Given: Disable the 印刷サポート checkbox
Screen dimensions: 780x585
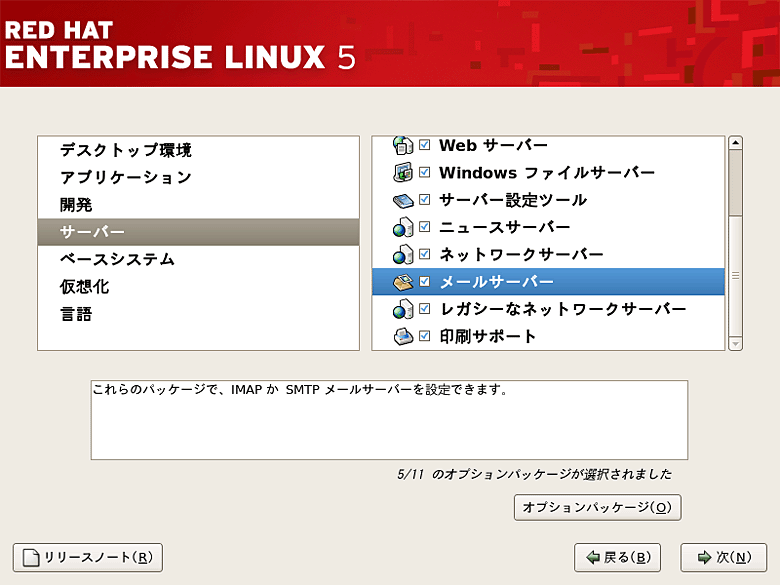Looking at the screenshot, I should [x=425, y=336].
